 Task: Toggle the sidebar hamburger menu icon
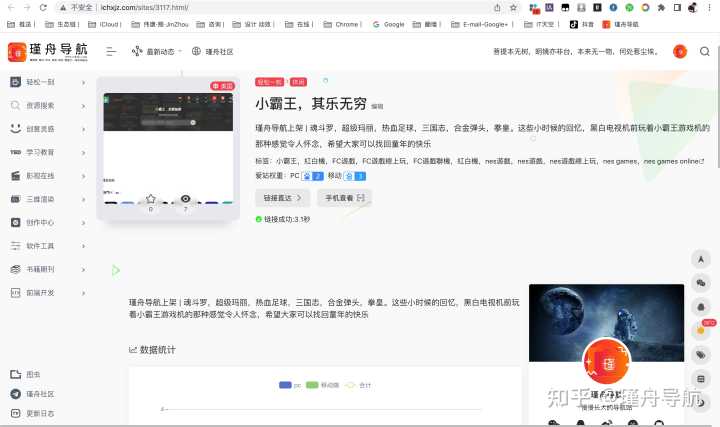(x=111, y=51)
